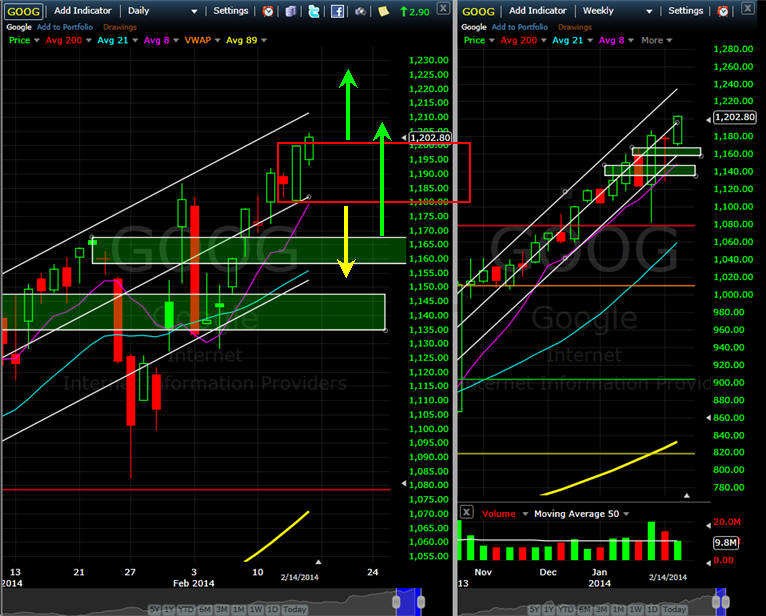Click the 1,202.80 price label on Daily axis
The image size is (766, 616).
[430, 138]
